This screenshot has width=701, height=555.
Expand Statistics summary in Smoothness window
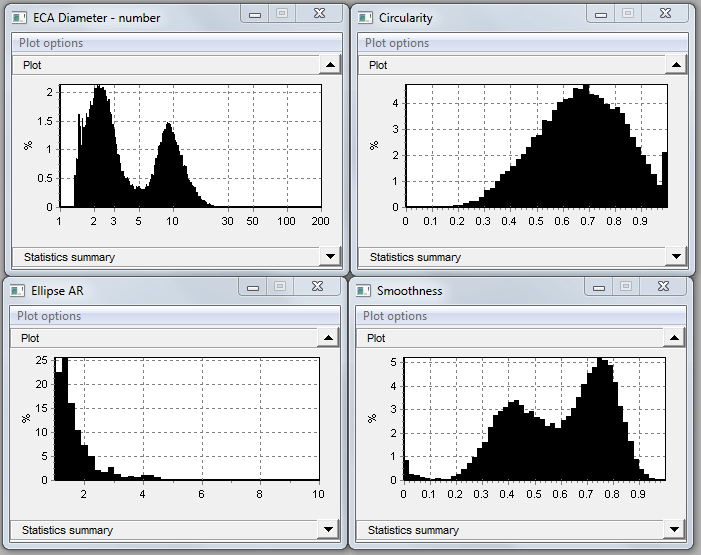[676, 530]
